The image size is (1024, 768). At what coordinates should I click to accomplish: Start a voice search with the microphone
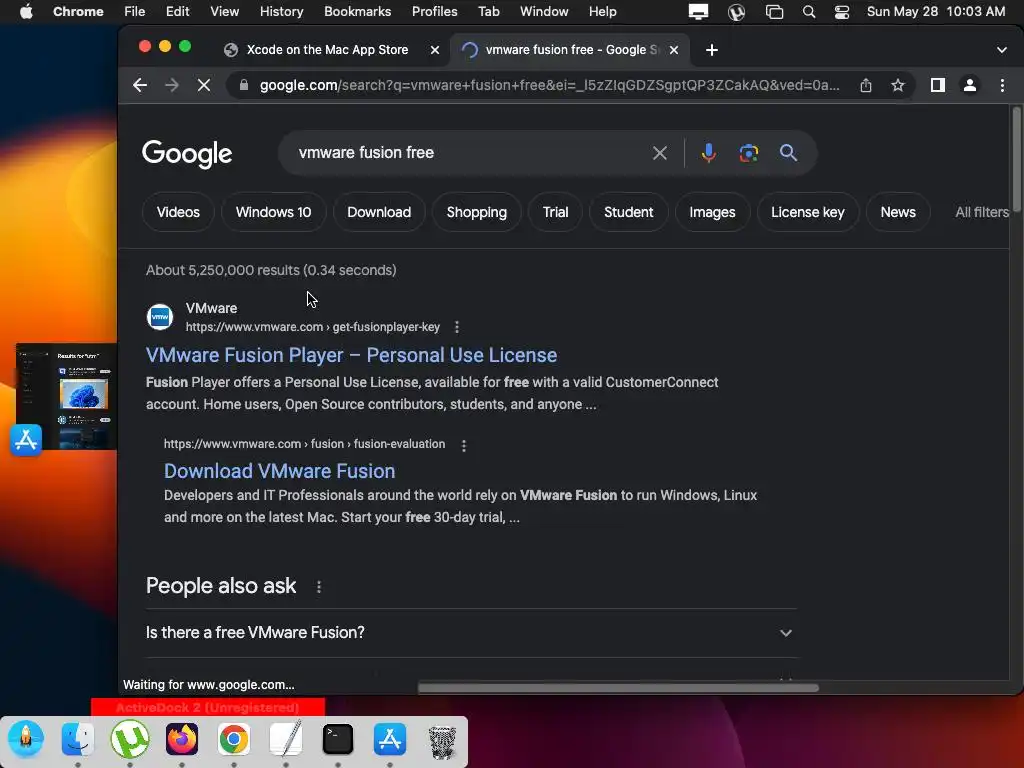(709, 153)
